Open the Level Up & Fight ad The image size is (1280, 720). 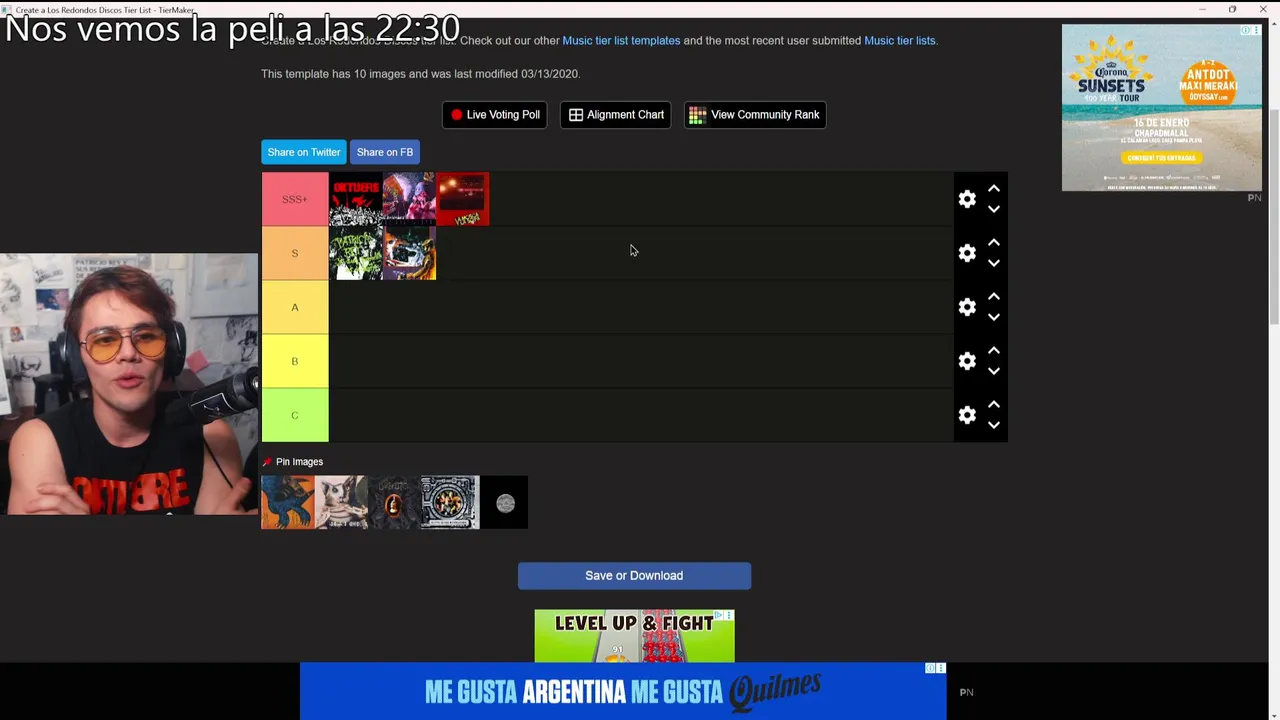point(634,636)
